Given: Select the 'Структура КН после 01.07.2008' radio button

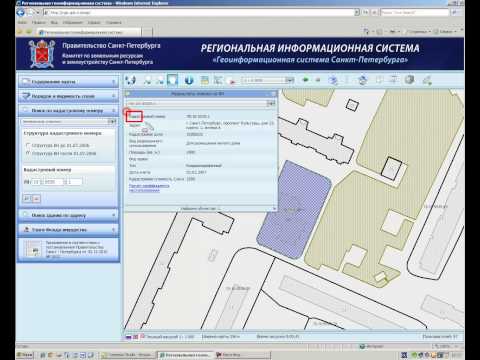Looking at the screenshot, I should (28, 153).
